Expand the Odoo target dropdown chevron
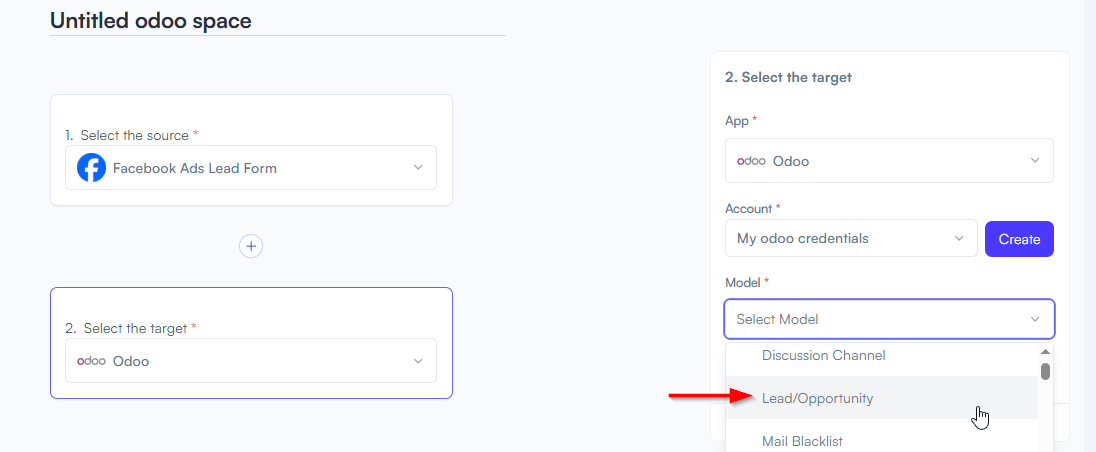 [418, 361]
